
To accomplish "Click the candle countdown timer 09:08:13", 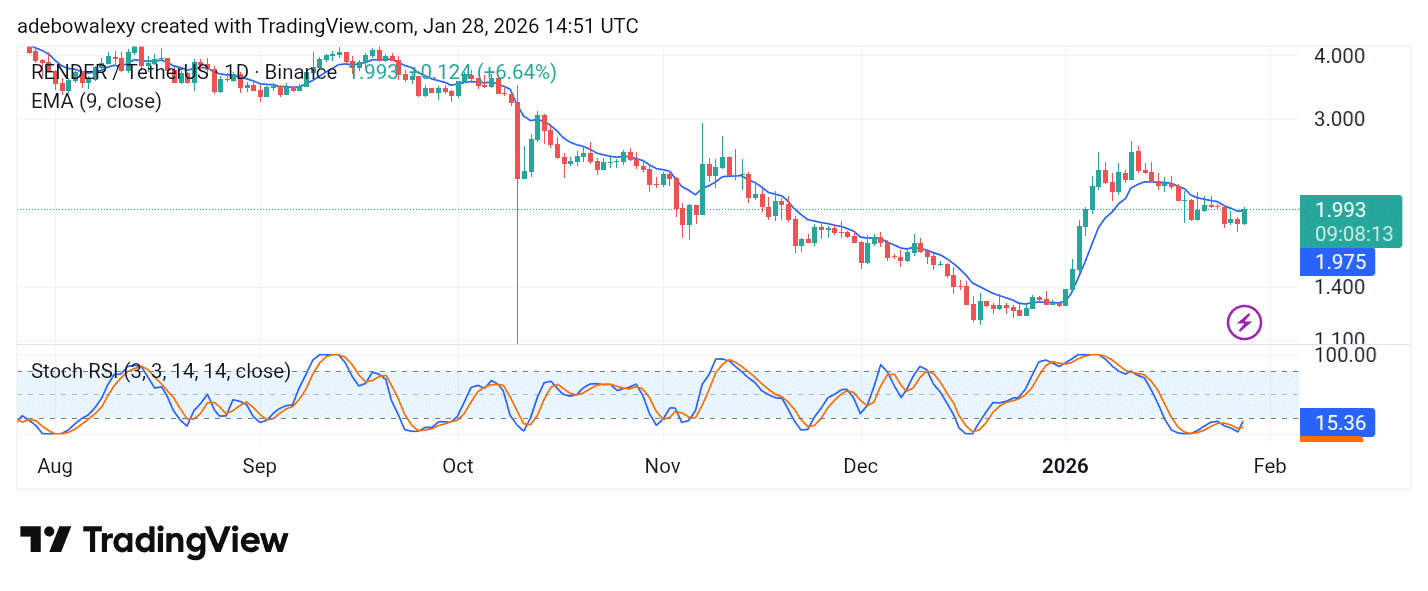I will [x=1353, y=234].
